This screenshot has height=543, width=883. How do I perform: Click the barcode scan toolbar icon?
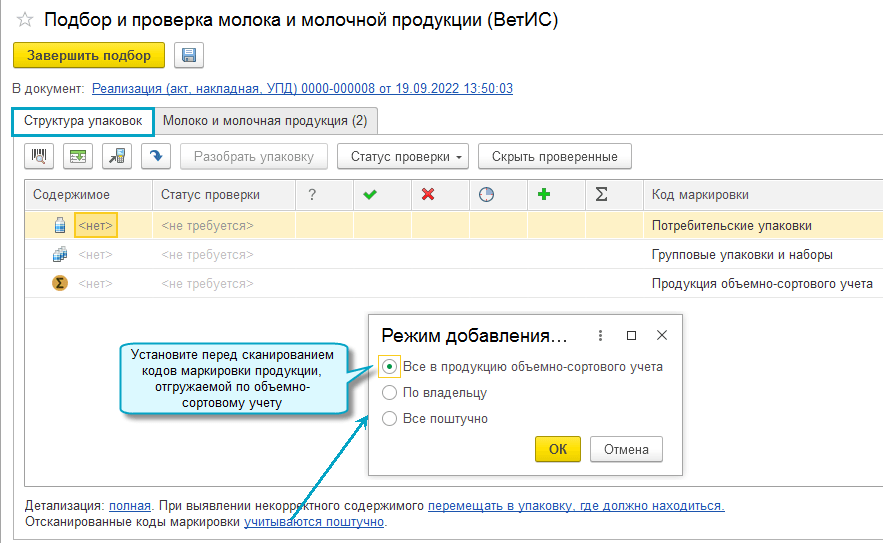click(40, 156)
